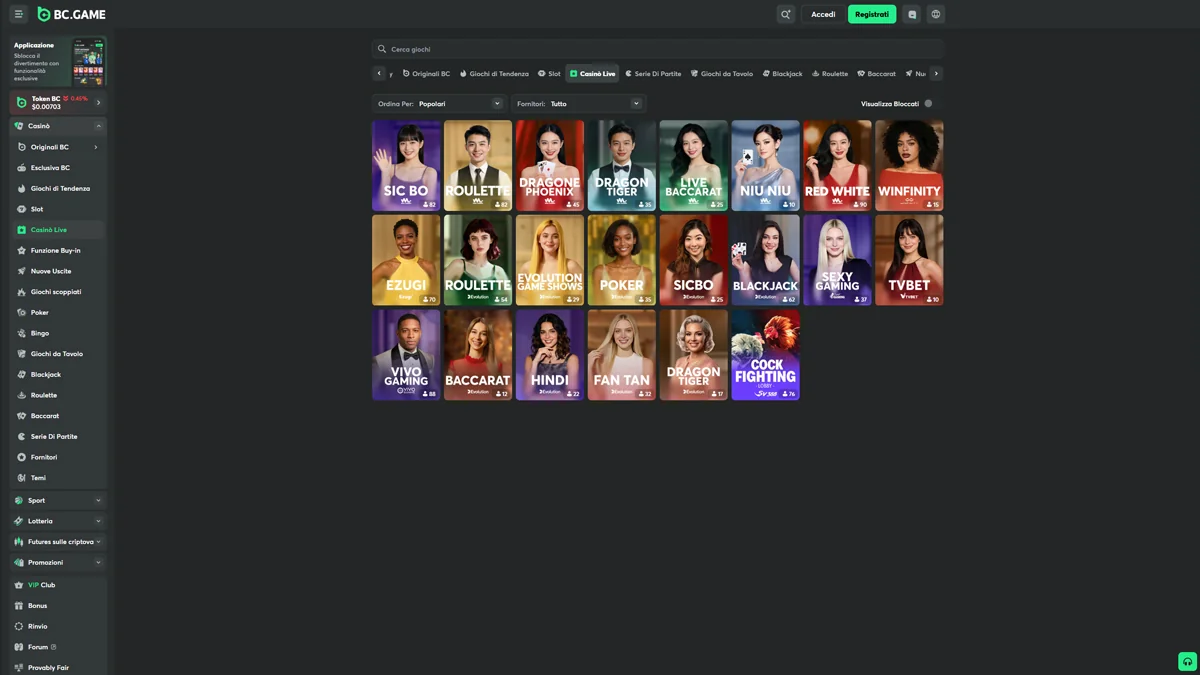
Task: Open the TVBet game thumbnail
Action: pyautogui.click(x=909, y=260)
